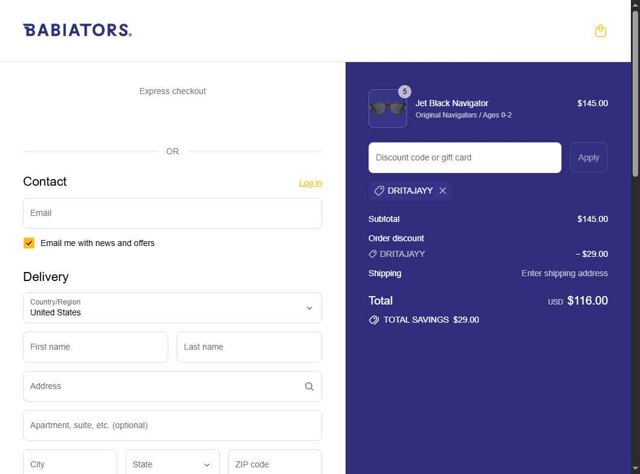Viewport: 640px width, 474px height.
Task: Focus the ZIP code field
Action: (275, 464)
